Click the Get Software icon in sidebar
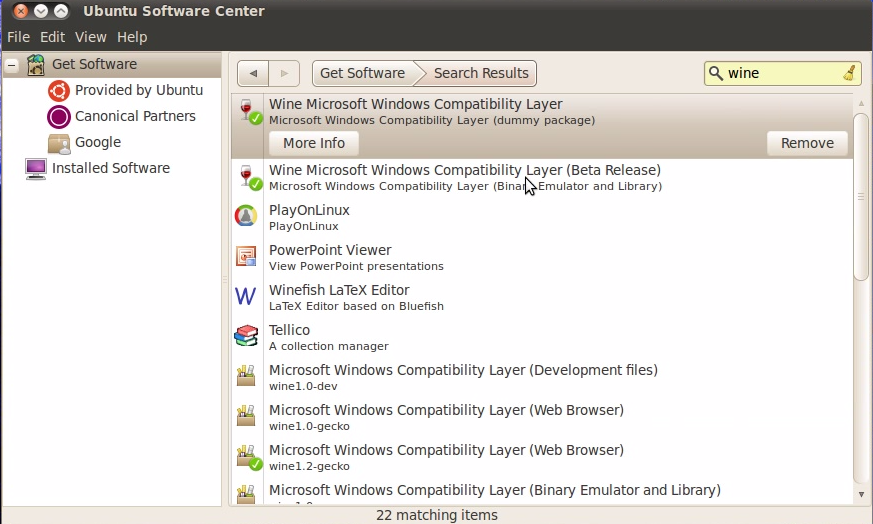The image size is (873, 524). click(36, 65)
